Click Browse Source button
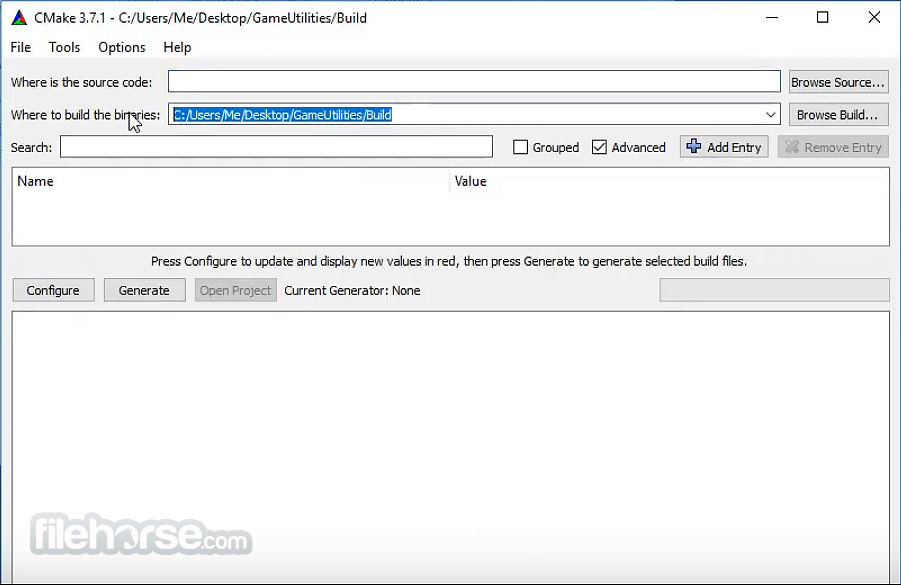Viewport: 901px width, 585px height. tap(838, 82)
